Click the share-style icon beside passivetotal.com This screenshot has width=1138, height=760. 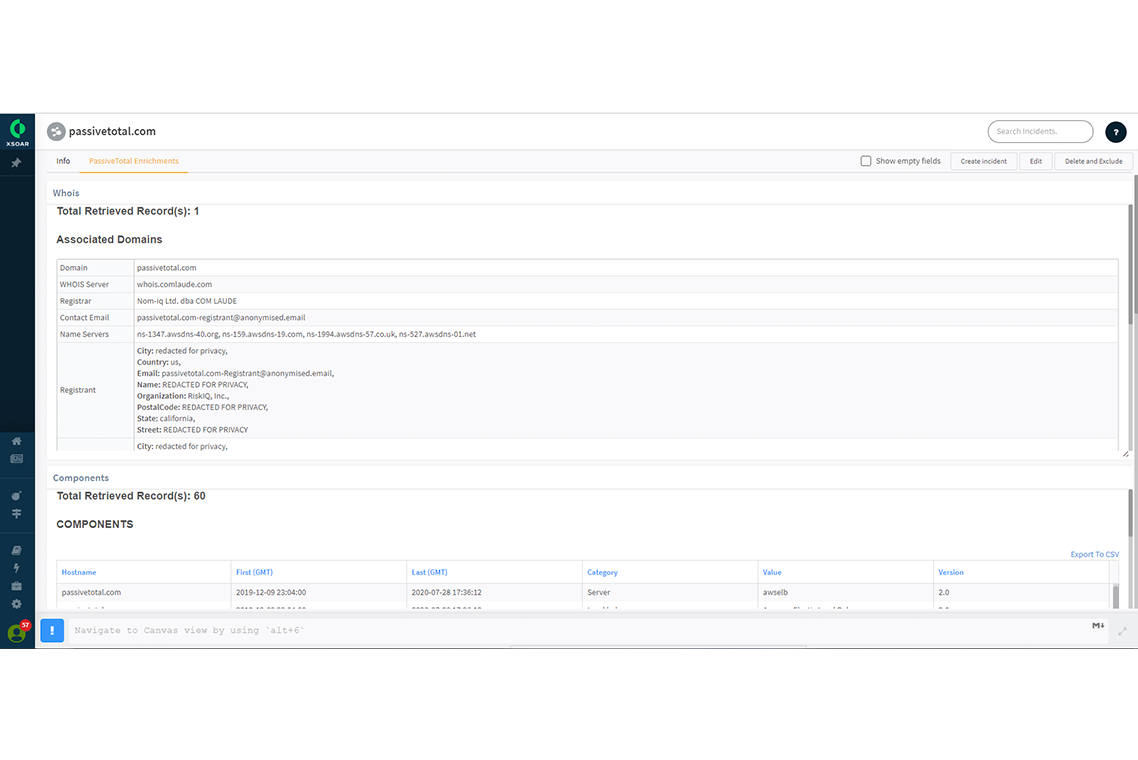tap(56, 131)
